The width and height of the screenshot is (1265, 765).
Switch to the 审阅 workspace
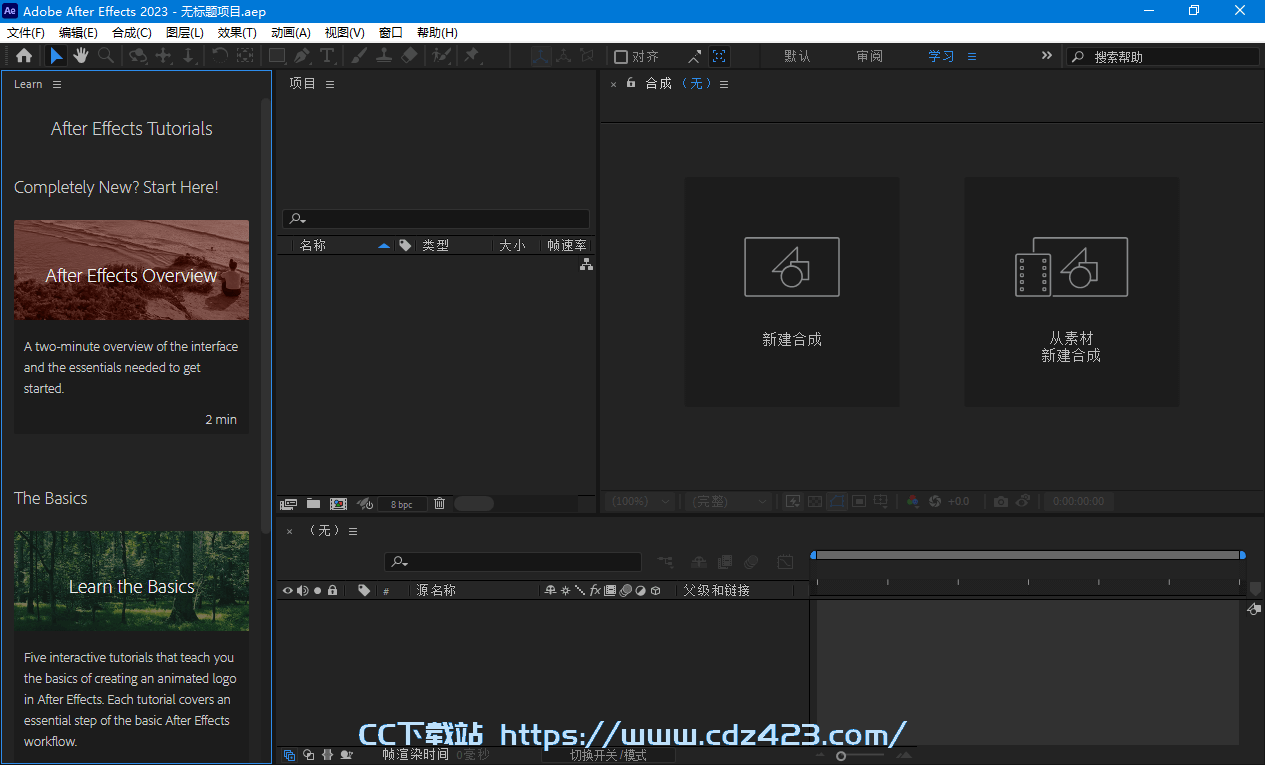(870, 56)
